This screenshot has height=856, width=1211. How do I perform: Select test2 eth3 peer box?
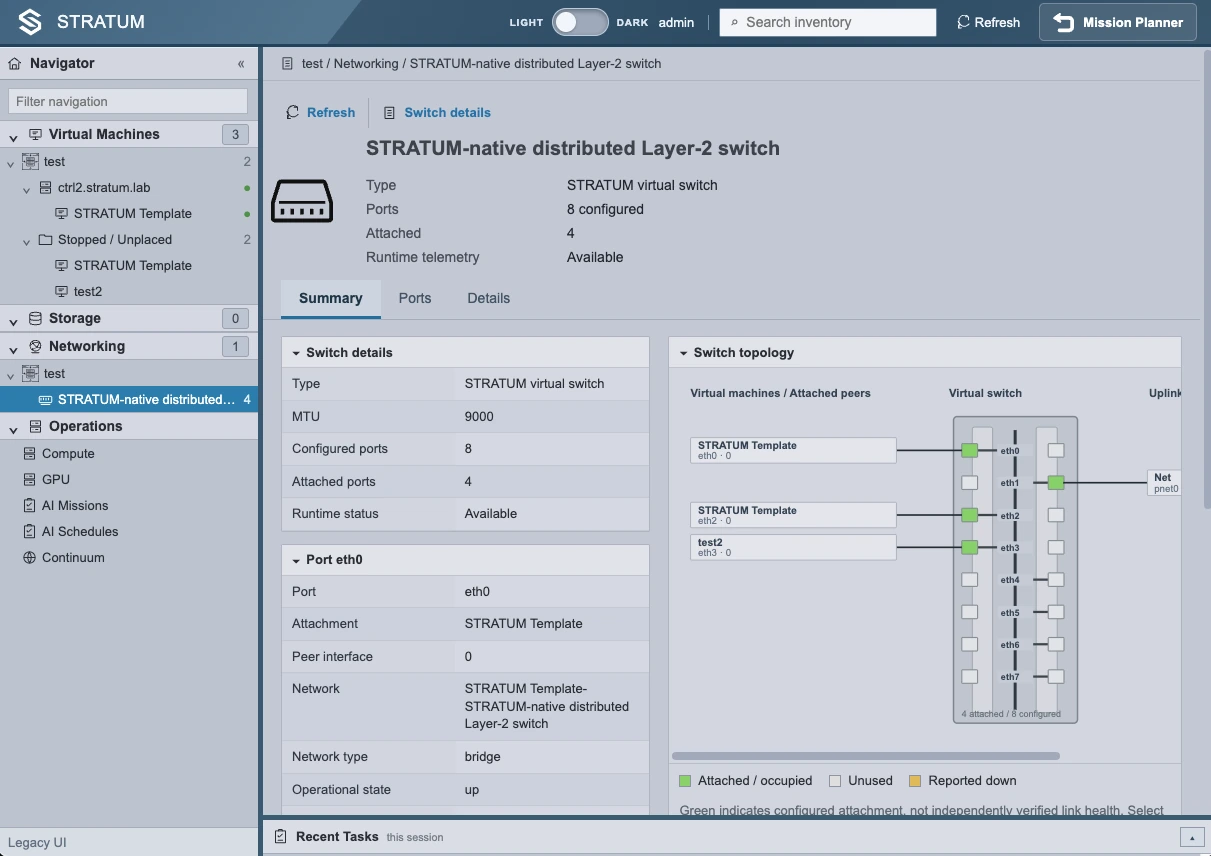[x=793, y=547]
